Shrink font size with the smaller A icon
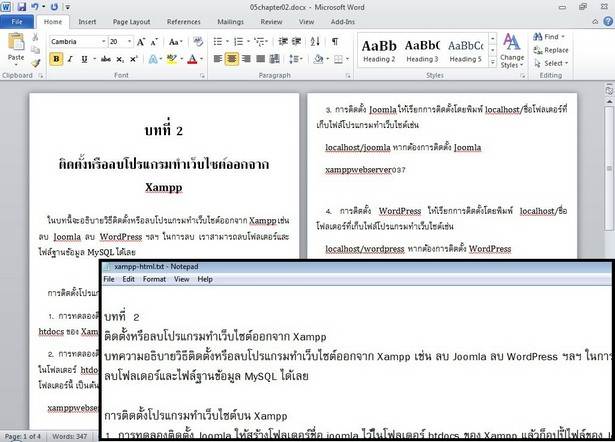This screenshot has height=442, width=615. click(154, 42)
